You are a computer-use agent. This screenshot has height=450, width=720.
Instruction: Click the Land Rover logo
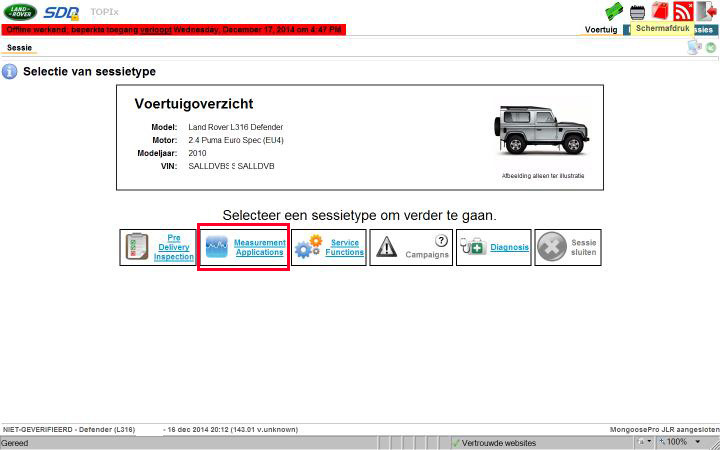point(20,12)
